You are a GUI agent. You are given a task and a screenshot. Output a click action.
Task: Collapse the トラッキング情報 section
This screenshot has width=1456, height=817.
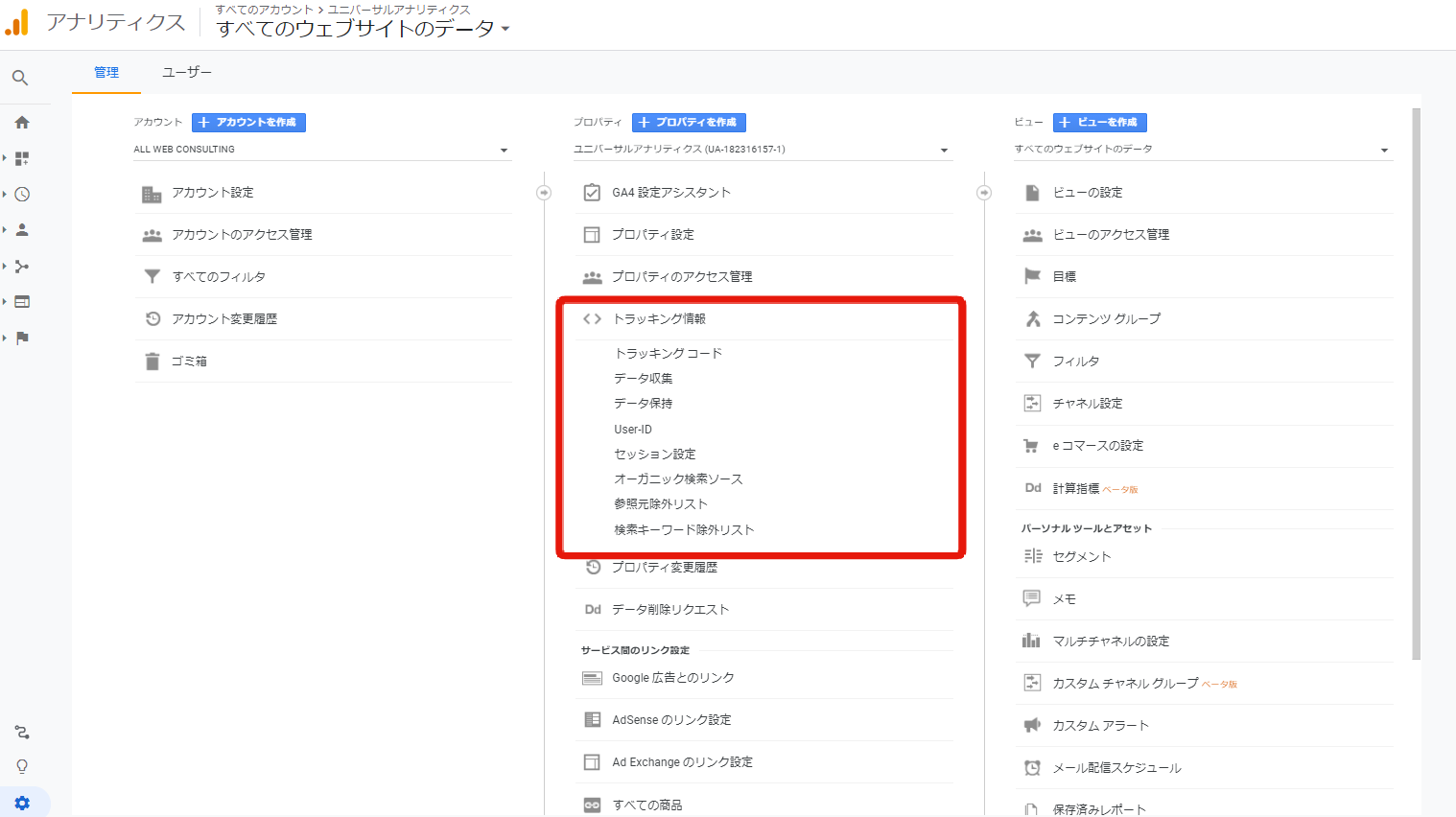659,319
